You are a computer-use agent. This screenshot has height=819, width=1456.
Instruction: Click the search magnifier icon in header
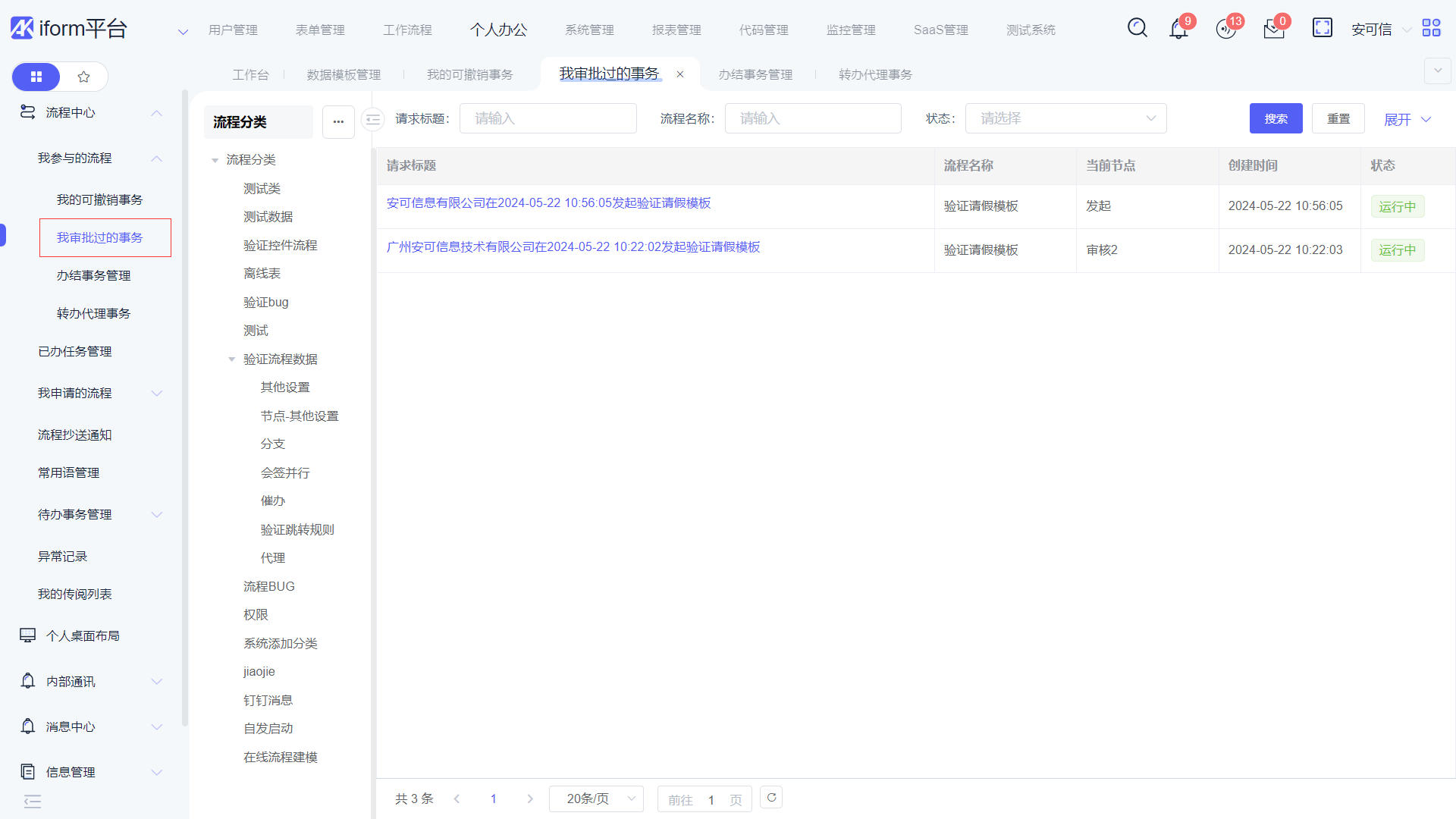[1137, 28]
